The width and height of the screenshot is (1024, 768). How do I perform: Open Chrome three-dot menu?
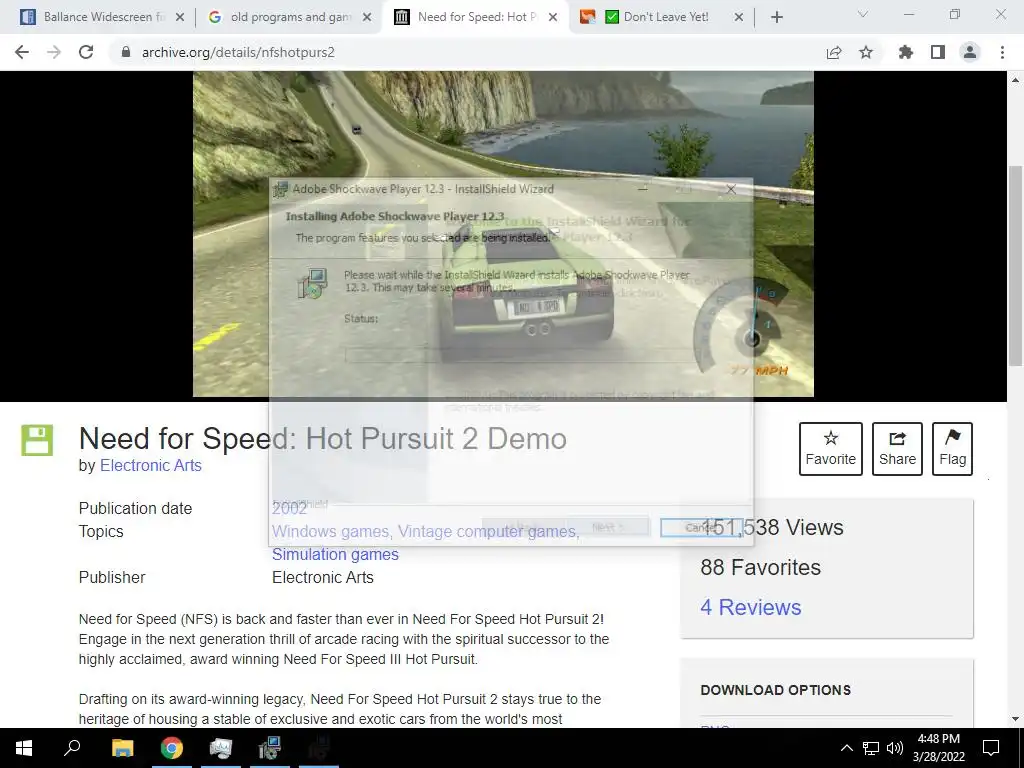(x=1002, y=52)
